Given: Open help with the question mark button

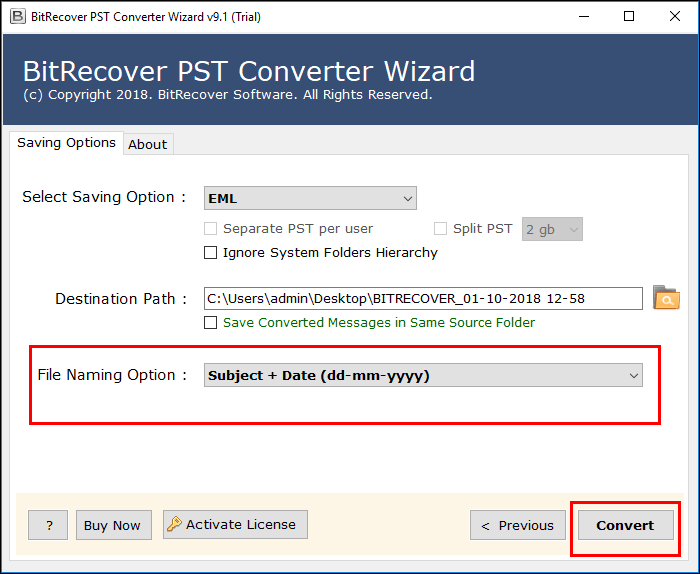Looking at the screenshot, I should [48, 525].
